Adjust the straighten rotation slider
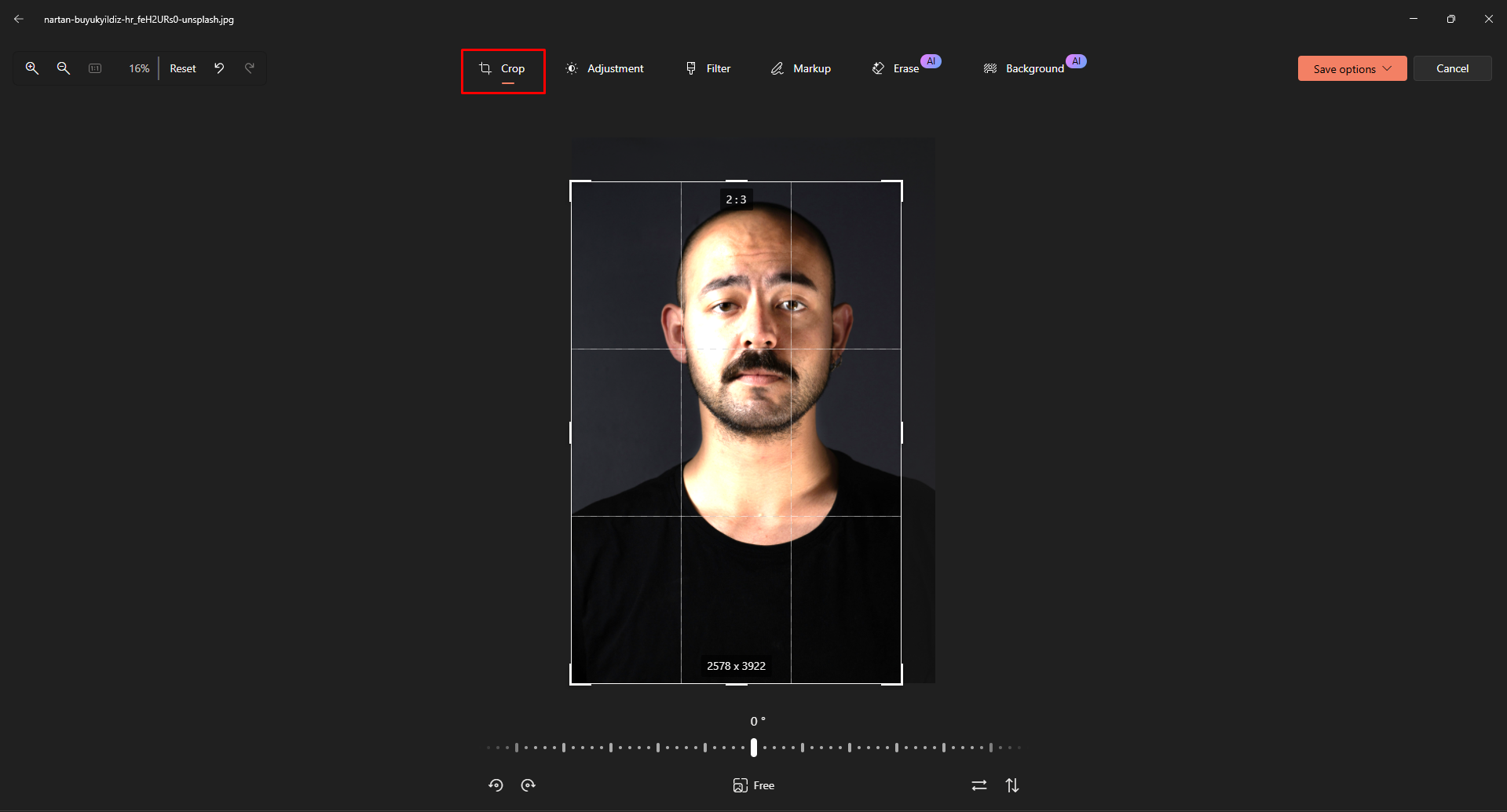The width and height of the screenshot is (1507, 812). click(753, 746)
